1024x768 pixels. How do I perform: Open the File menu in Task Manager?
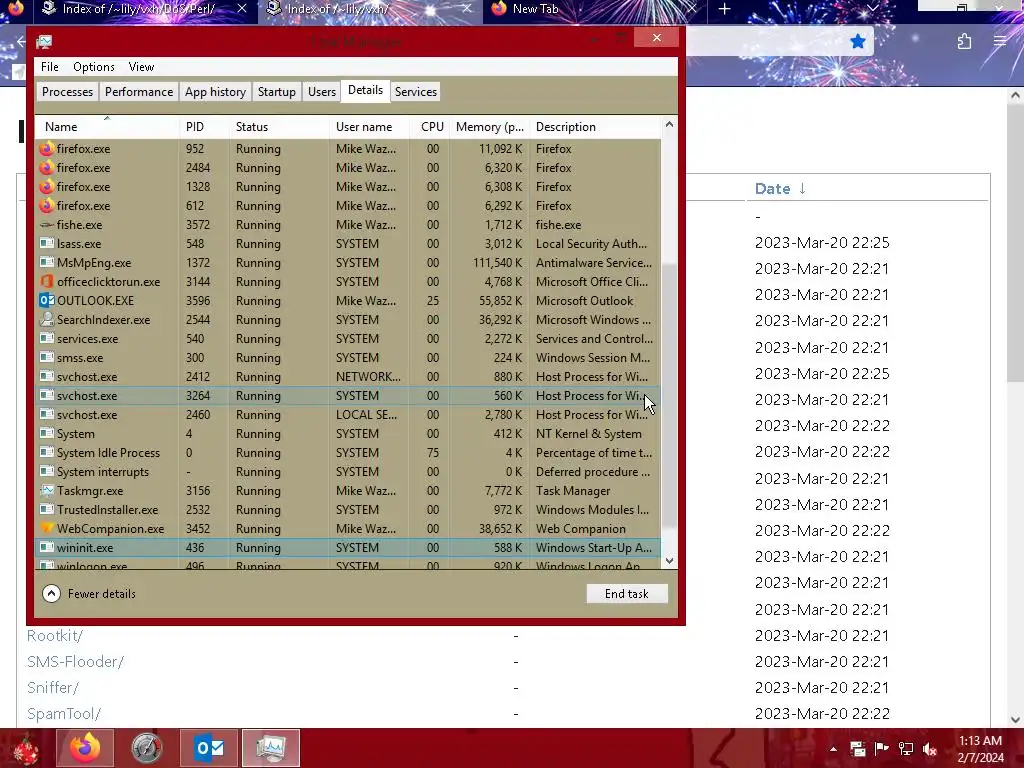(50, 67)
